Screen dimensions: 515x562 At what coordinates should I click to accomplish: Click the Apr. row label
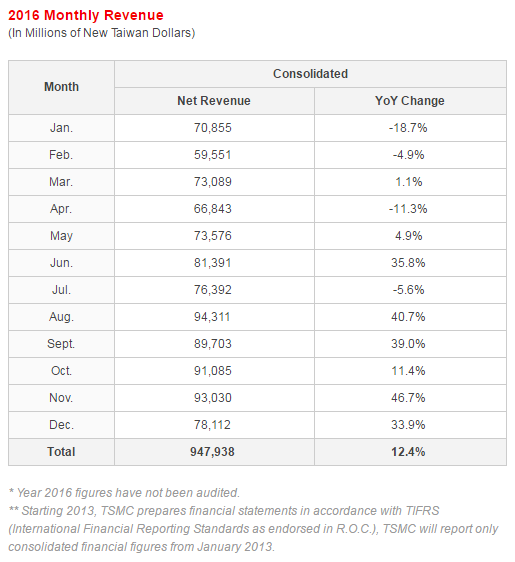pos(61,209)
